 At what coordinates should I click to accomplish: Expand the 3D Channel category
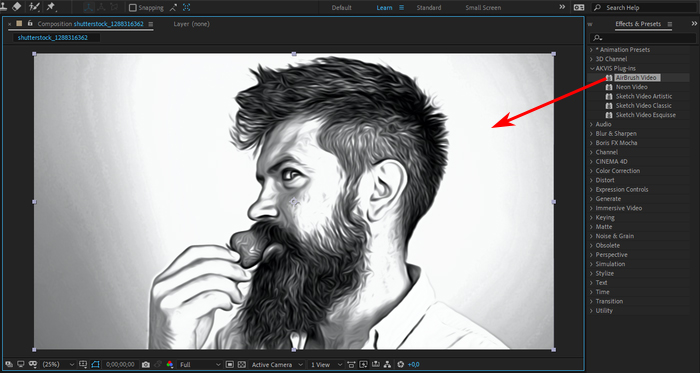click(592, 59)
